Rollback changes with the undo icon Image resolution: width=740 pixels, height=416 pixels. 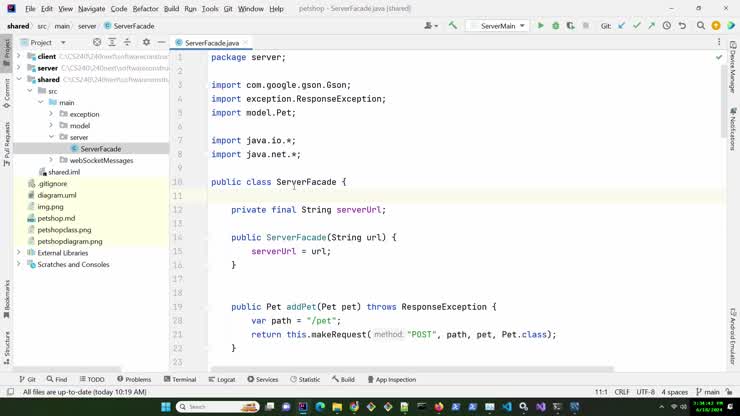[682, 26]
